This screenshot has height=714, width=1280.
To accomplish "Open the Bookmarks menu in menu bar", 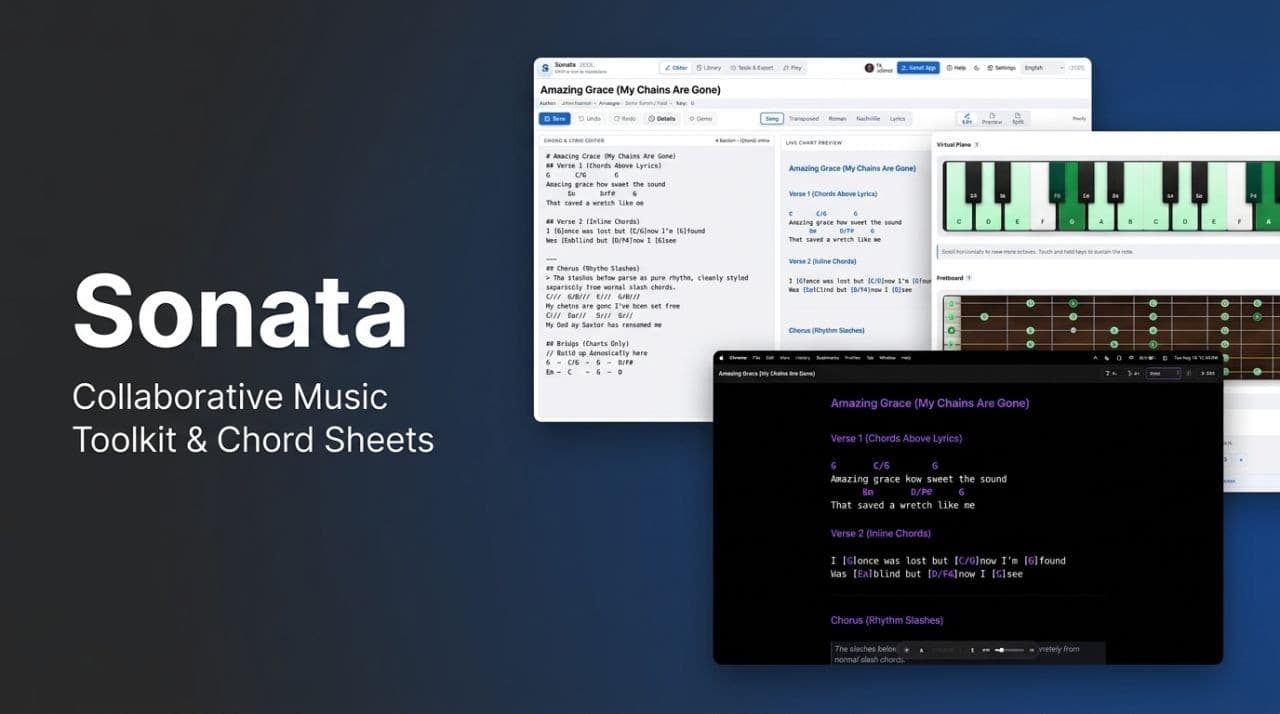I will coord(828,357).
